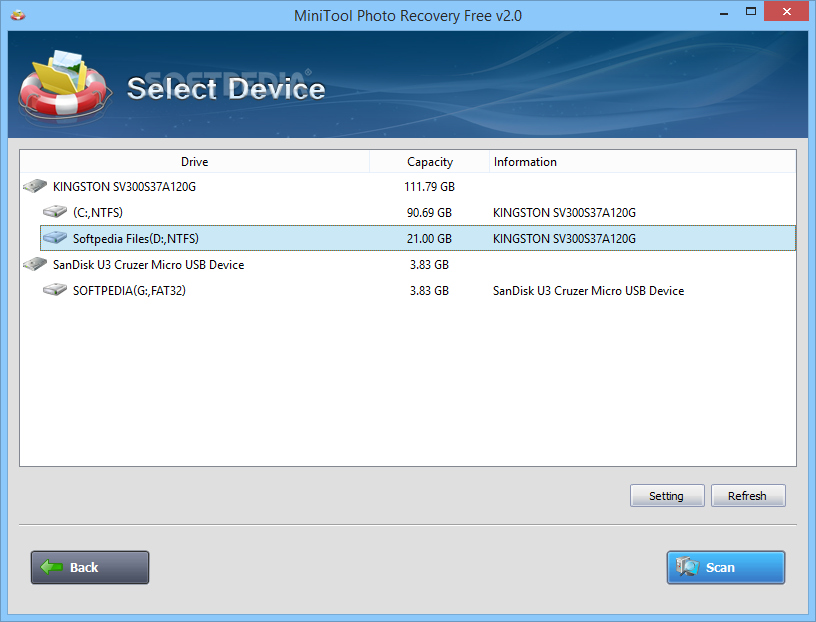The height and width of the screenshot is (622, 816).
Task: Click SanDisk information text in G: row
Action: [589, 290]
